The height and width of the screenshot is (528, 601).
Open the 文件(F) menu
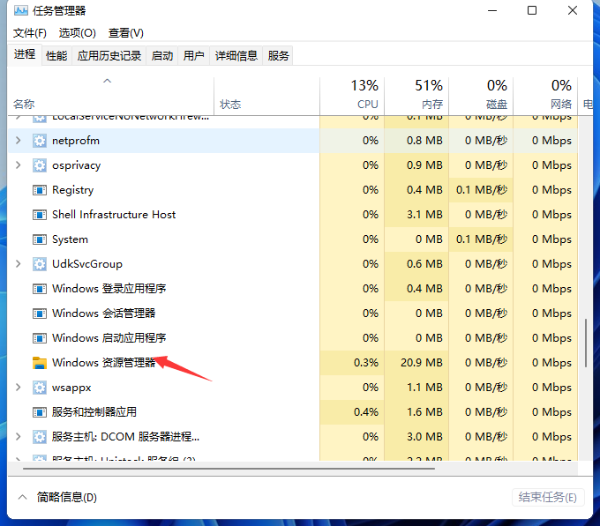coord(23,33)
